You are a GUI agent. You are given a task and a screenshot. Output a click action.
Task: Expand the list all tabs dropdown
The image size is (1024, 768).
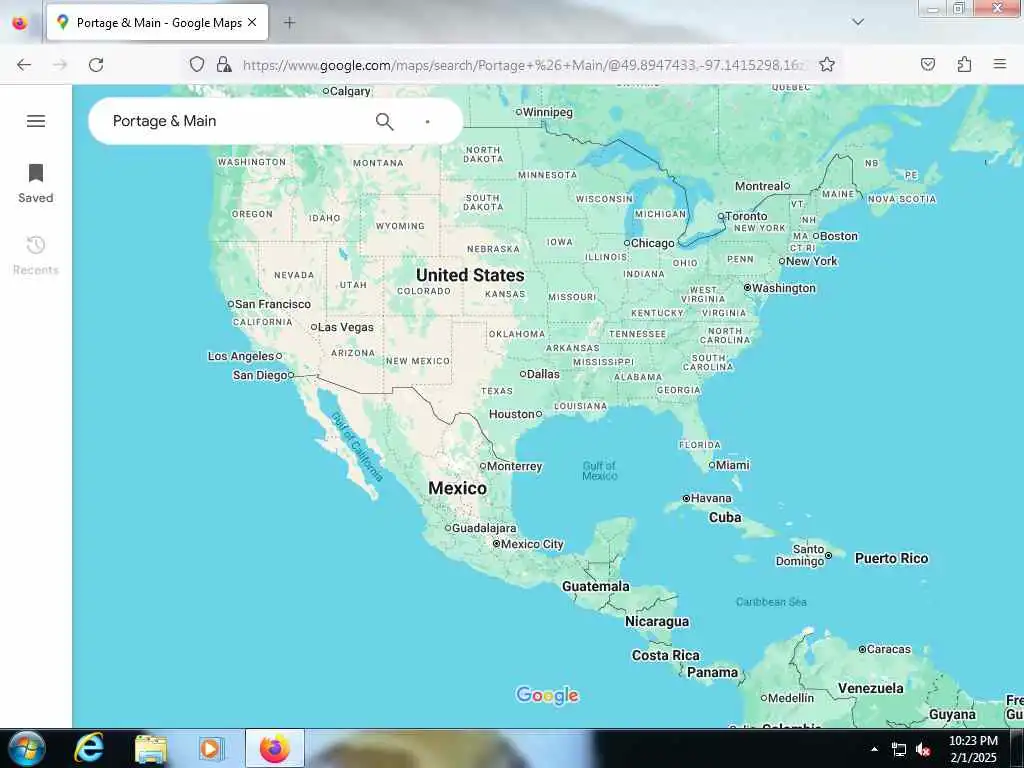click(858, 22)
